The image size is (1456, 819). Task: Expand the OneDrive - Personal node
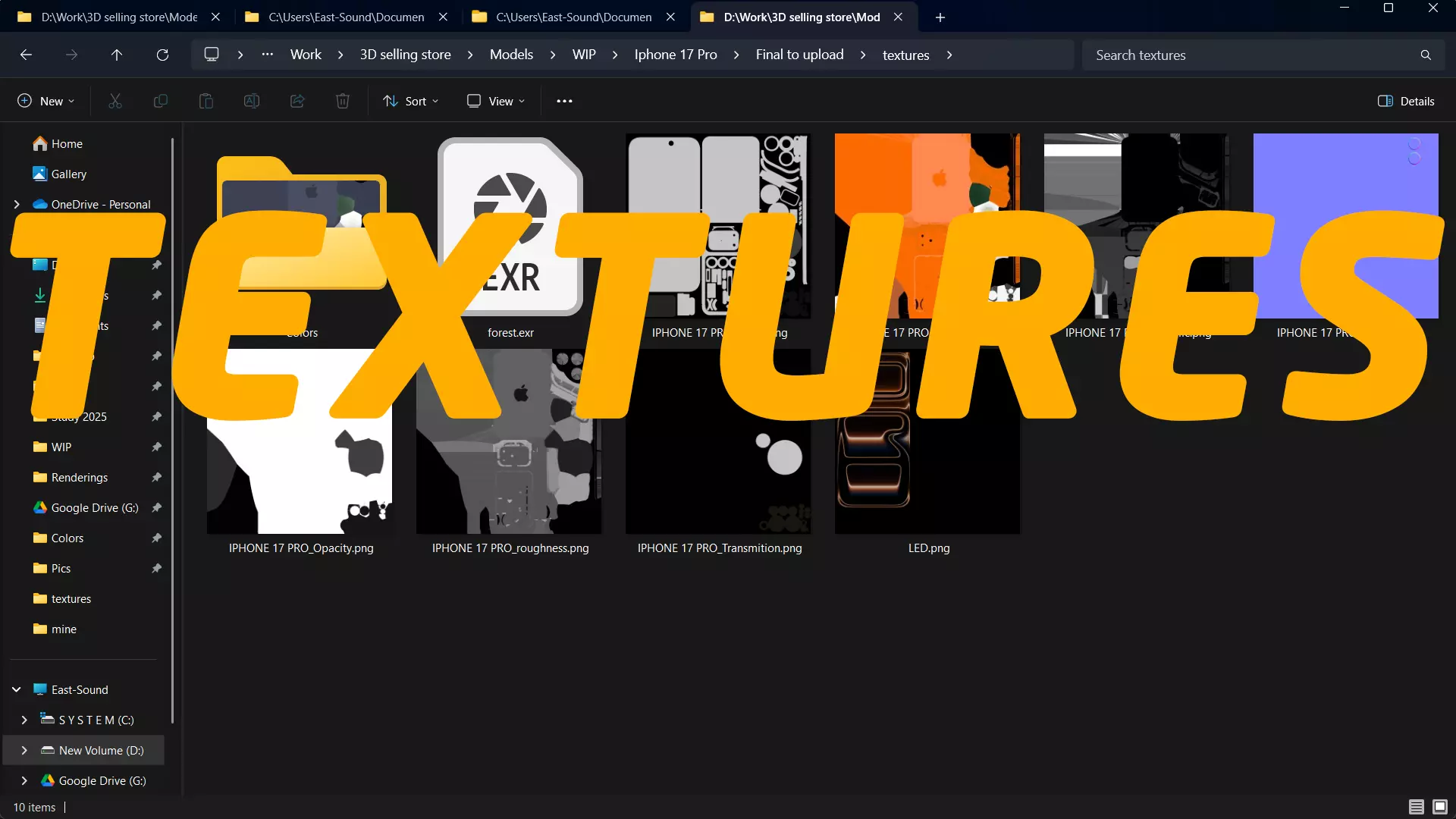click(17, 204)
